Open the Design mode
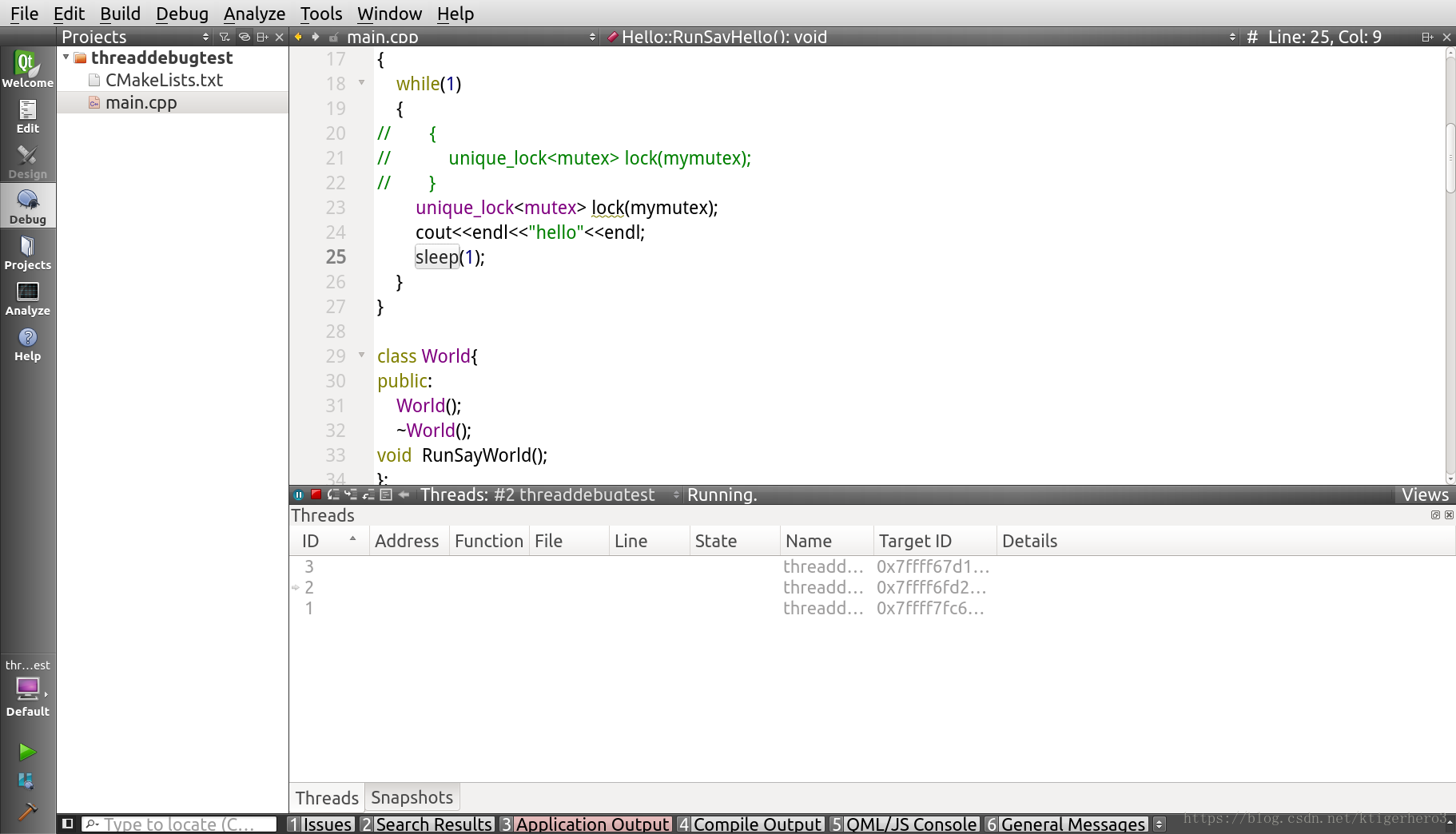Screen dimensions: 1456x834 pos(27,161)
